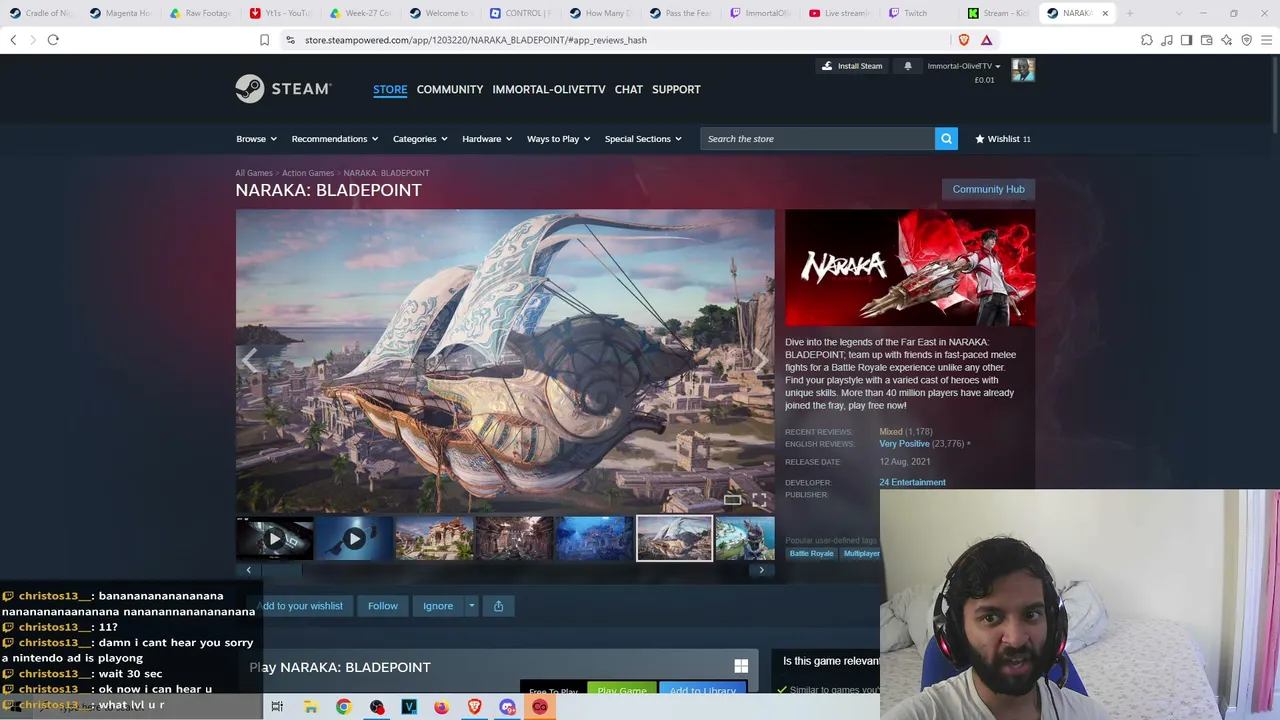Switch to the Raw Footage browser tab
1280x720 pixels.
click(x=201, y=13)
